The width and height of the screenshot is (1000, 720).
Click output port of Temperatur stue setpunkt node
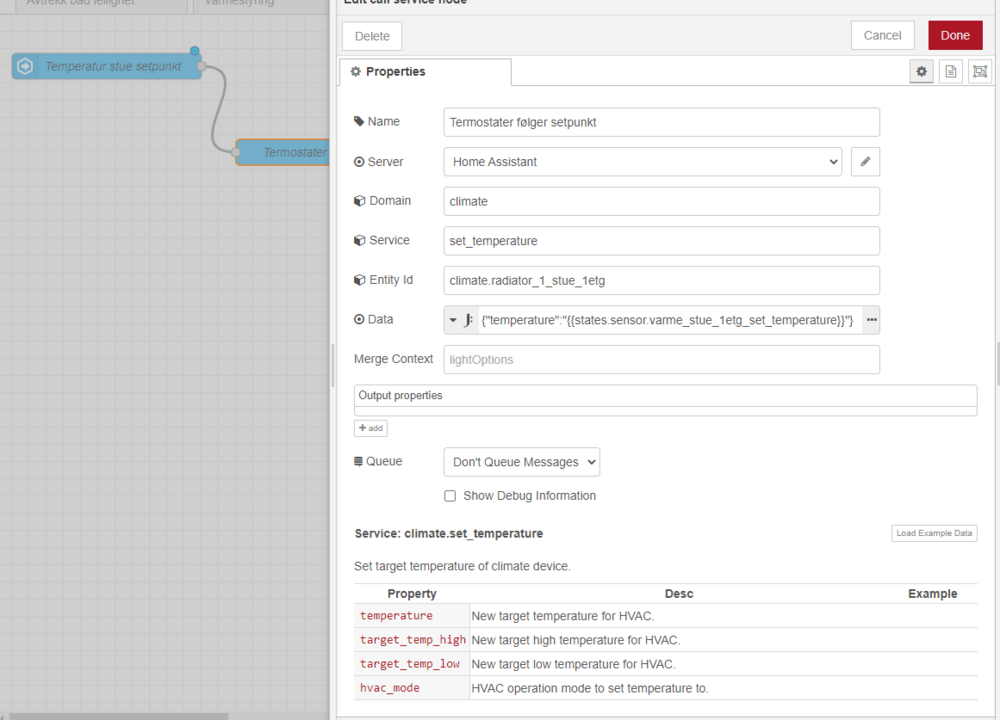pos(202,67)
